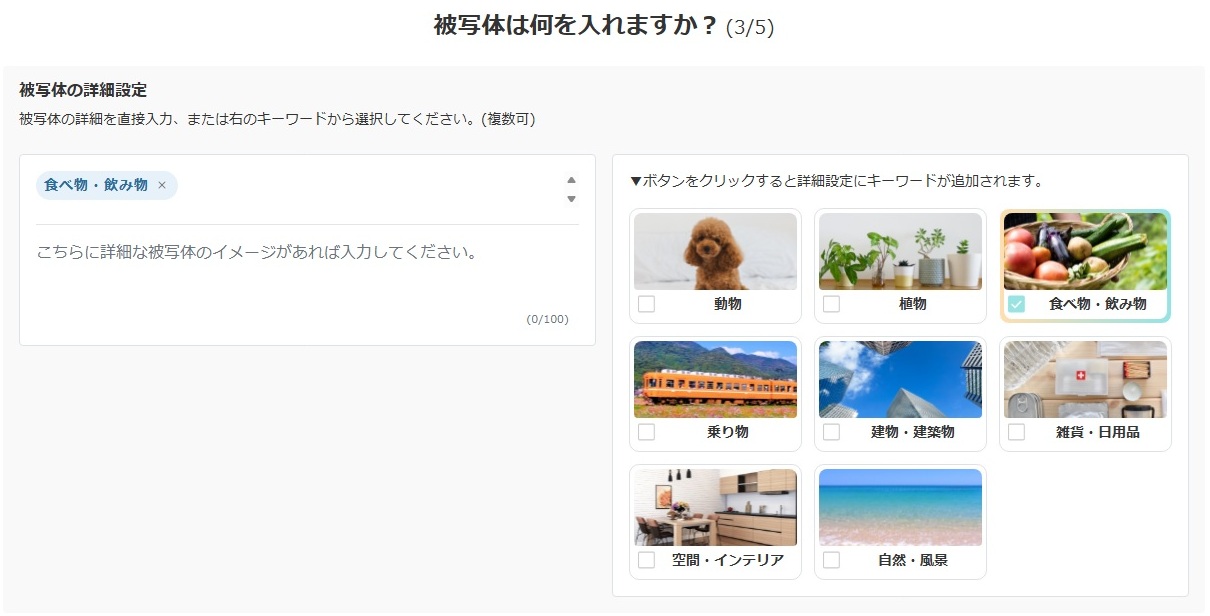The height and width of the screenshot is (616, 1210).
Task: Click the up arrow in tag field
Action: 571,180
